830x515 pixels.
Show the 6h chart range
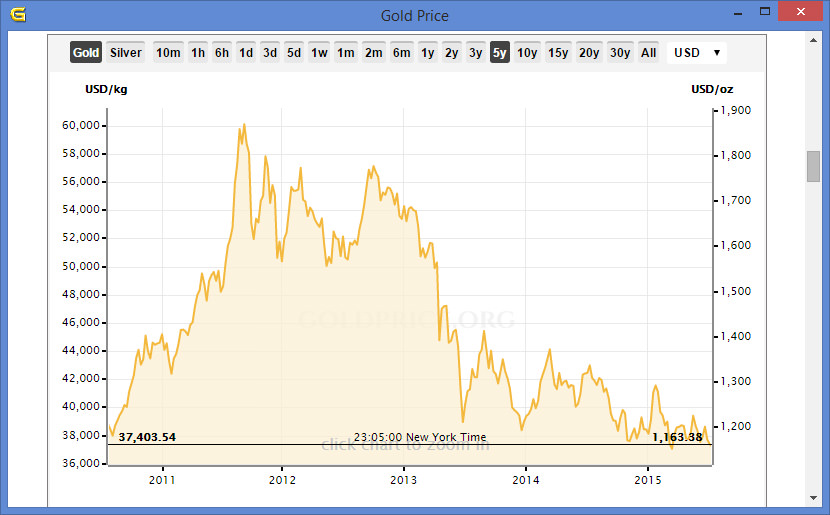222,53
